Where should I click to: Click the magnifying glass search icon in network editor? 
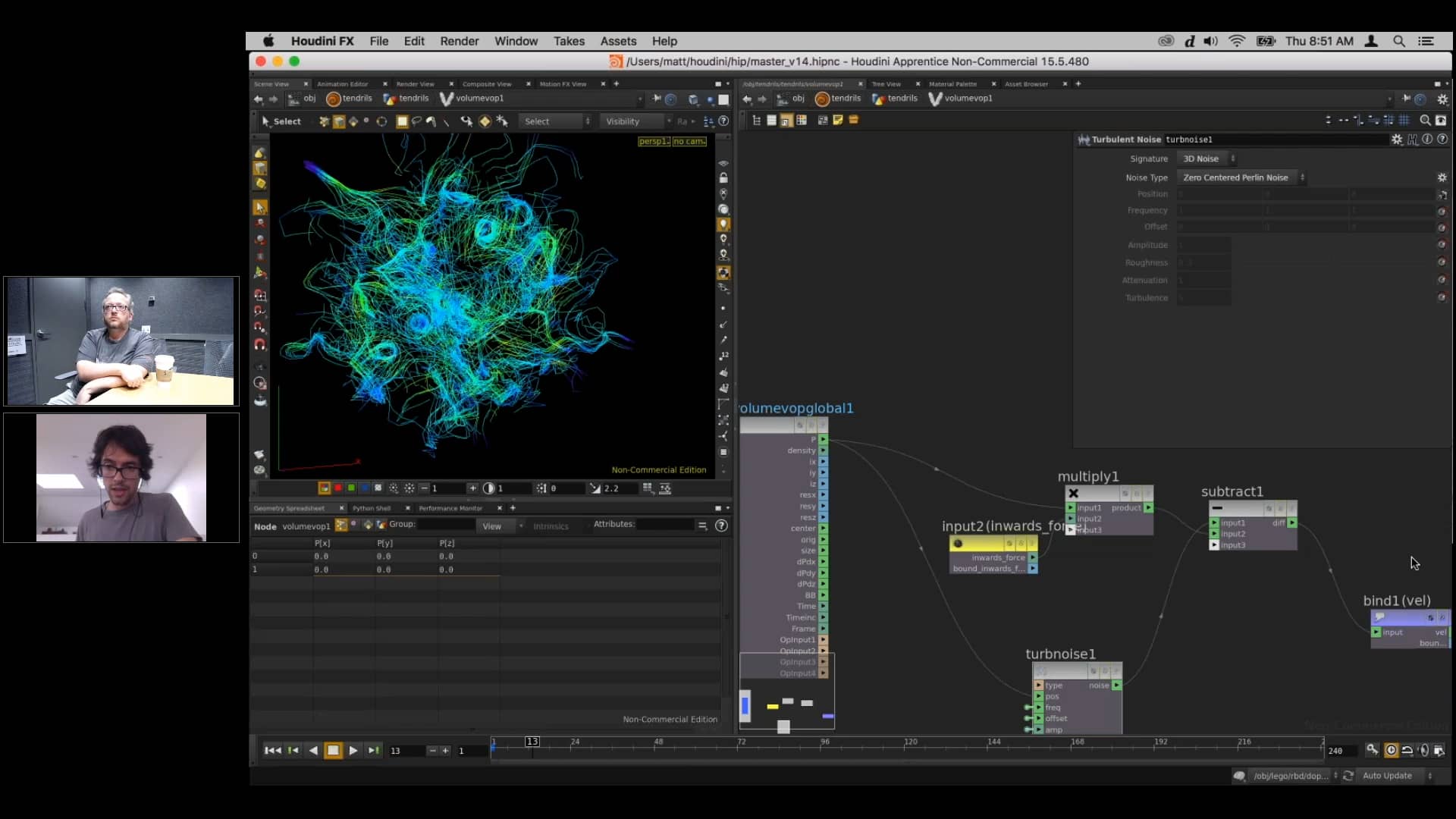(1426, 121)
